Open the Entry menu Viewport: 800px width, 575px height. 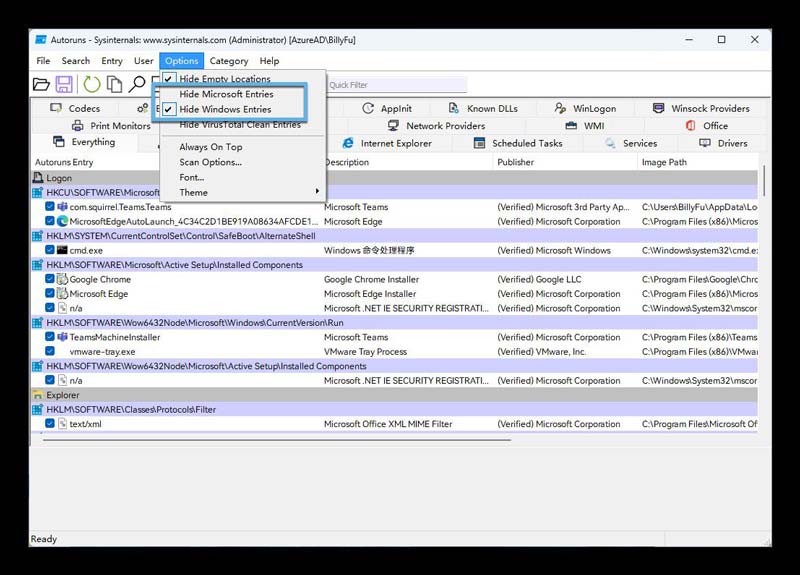[x=112, y=61]
